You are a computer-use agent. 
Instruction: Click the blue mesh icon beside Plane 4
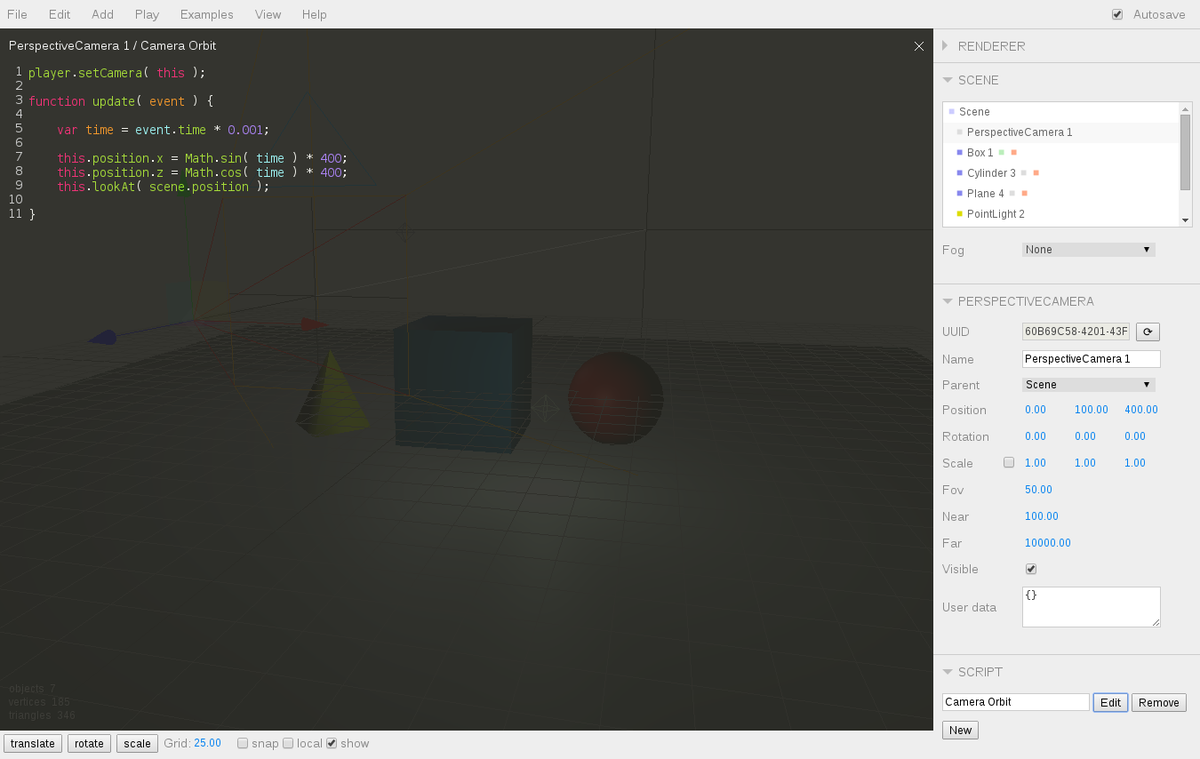[960, 193]
